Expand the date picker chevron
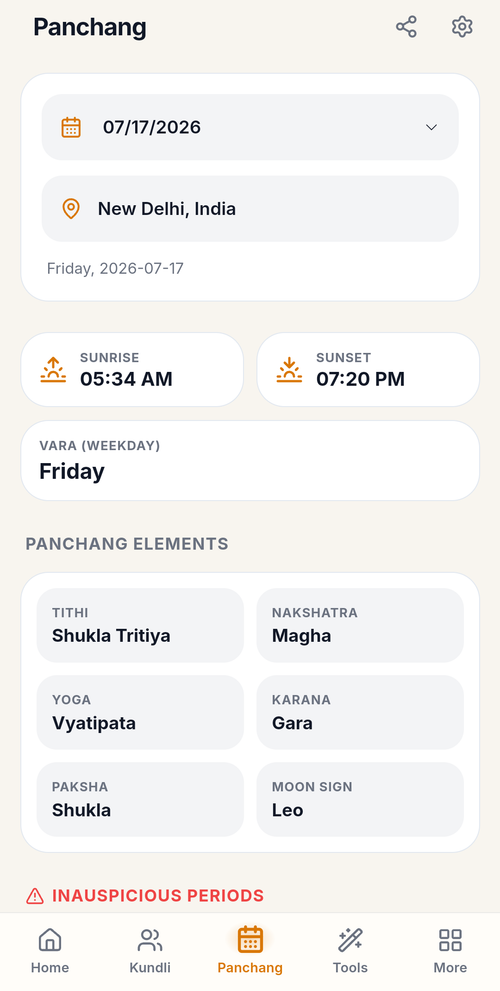Viewport: 500px width, 991px height. (431, 127)
